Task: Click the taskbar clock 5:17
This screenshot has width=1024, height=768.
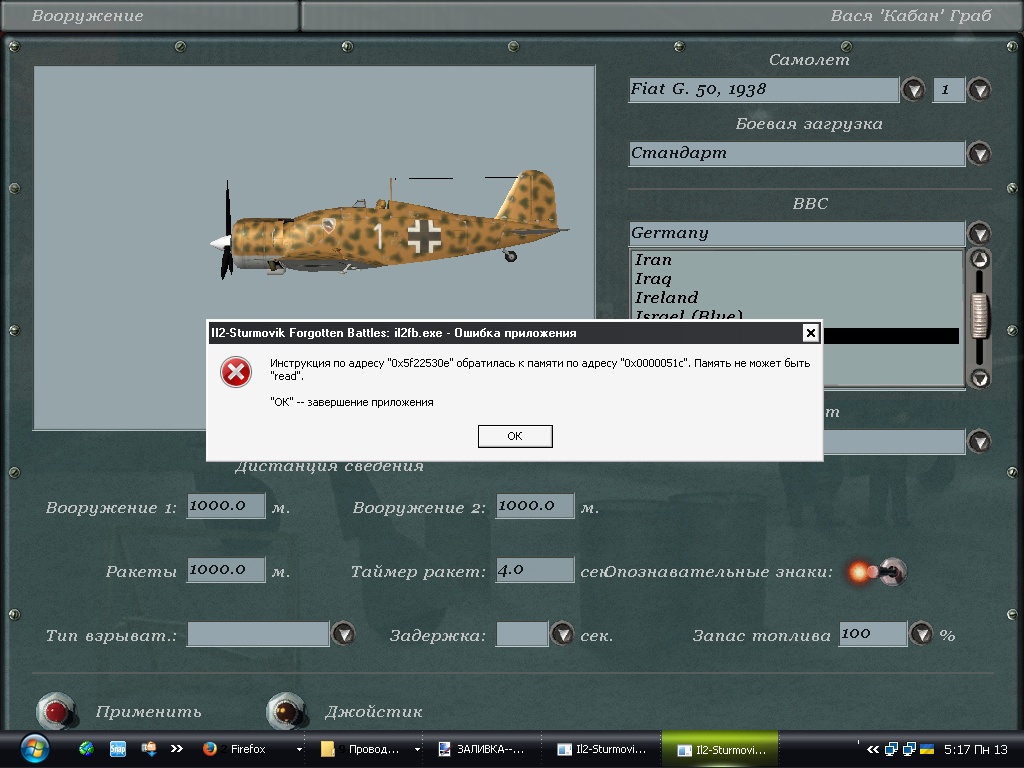Action: click(x=976, y=750)
